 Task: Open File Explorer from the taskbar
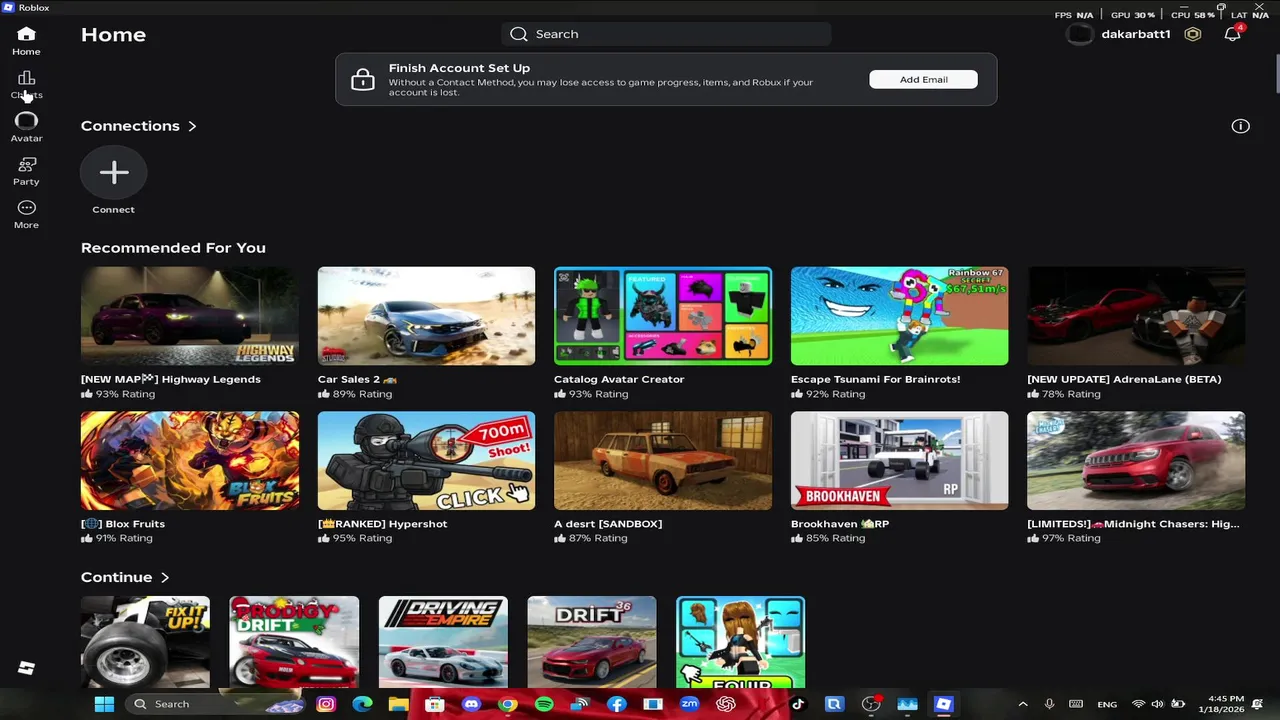398,704
